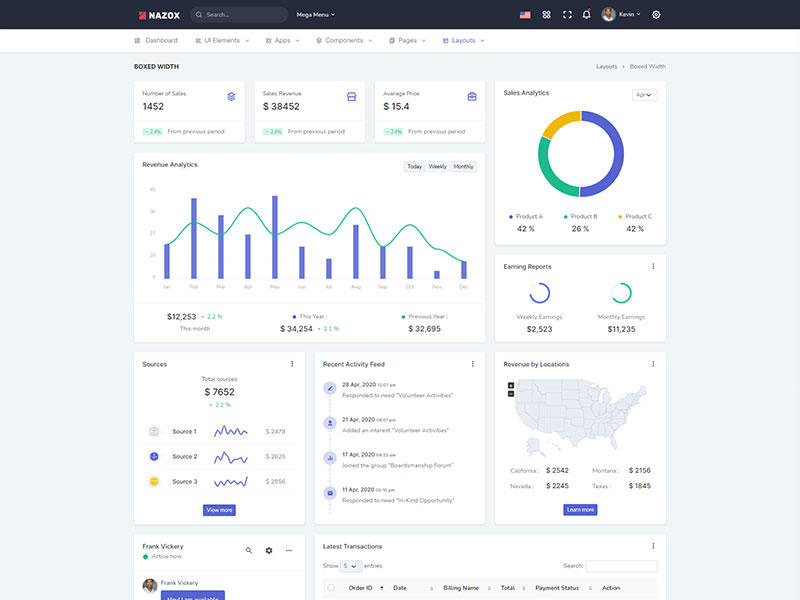The image size is (800, 600).
Task: Open the Mega Menu in the header
Action: pos(315,15)
